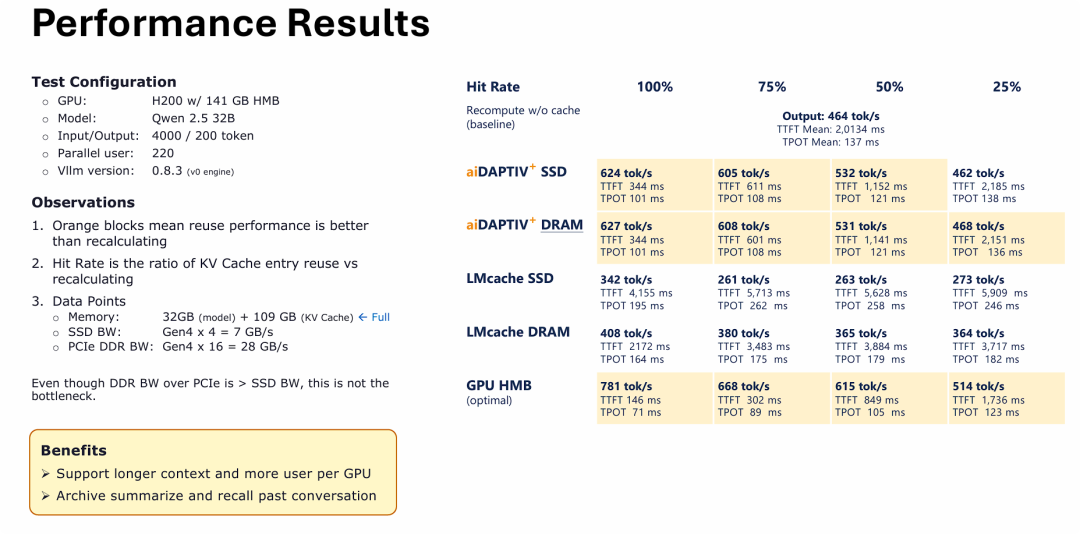This screenshot has height=534, width=1080.
Task: Click the Performance Results title
Action: pos(231,24)
